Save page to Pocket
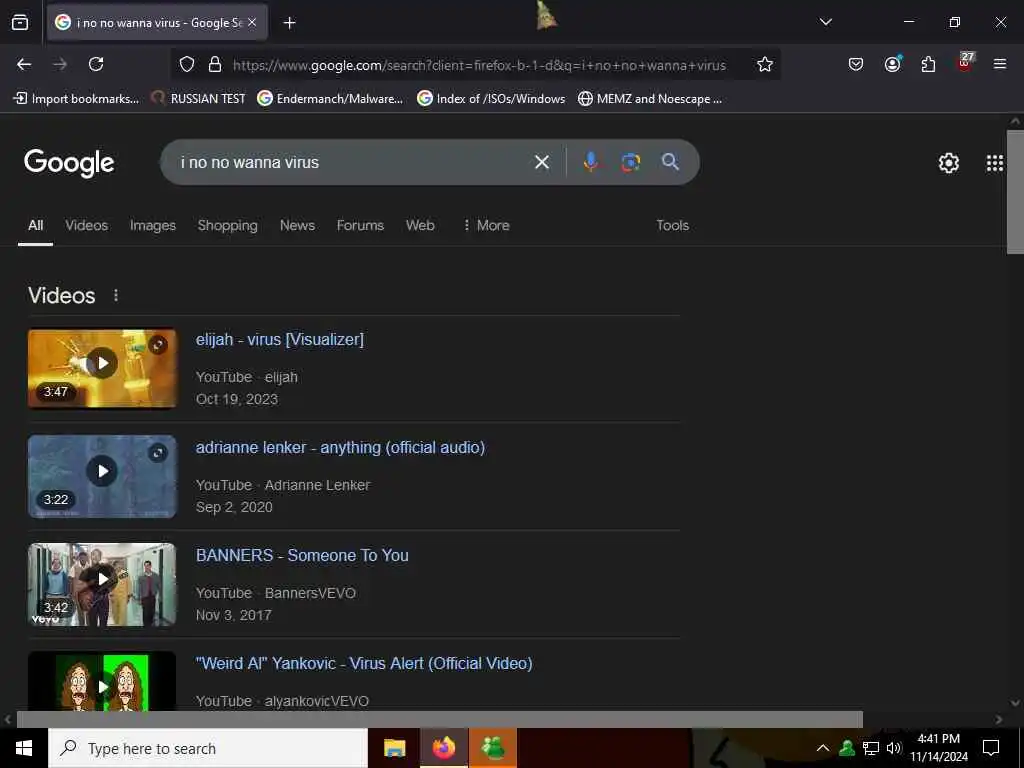 tap(856, 64)
